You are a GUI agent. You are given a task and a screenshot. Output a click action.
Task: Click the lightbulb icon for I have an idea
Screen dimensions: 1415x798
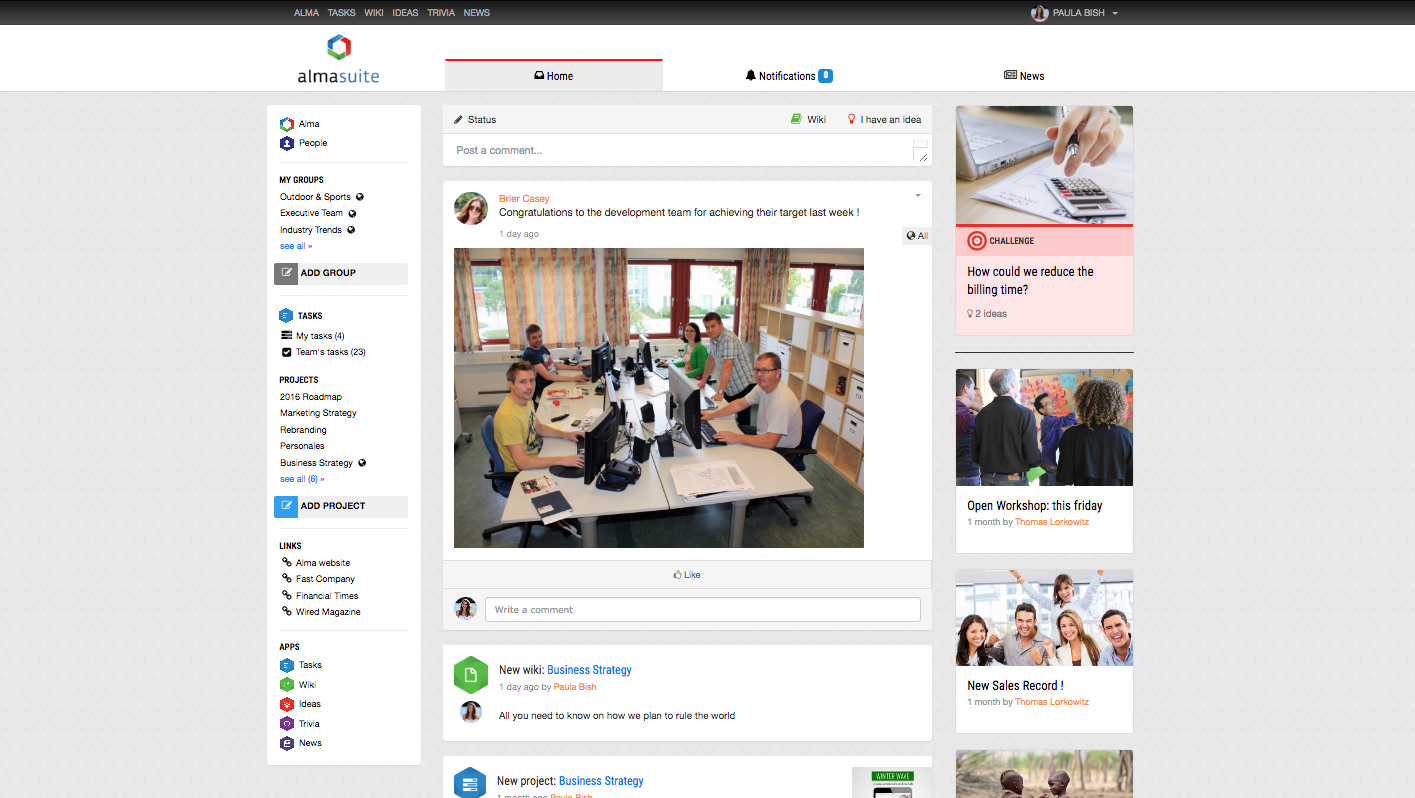coord(852,119)
